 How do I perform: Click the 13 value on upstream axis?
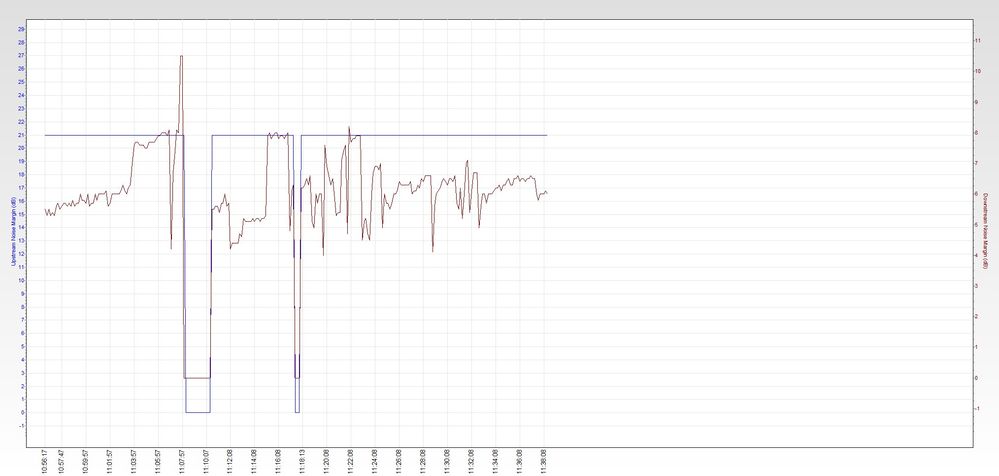[x=22, y=241]
